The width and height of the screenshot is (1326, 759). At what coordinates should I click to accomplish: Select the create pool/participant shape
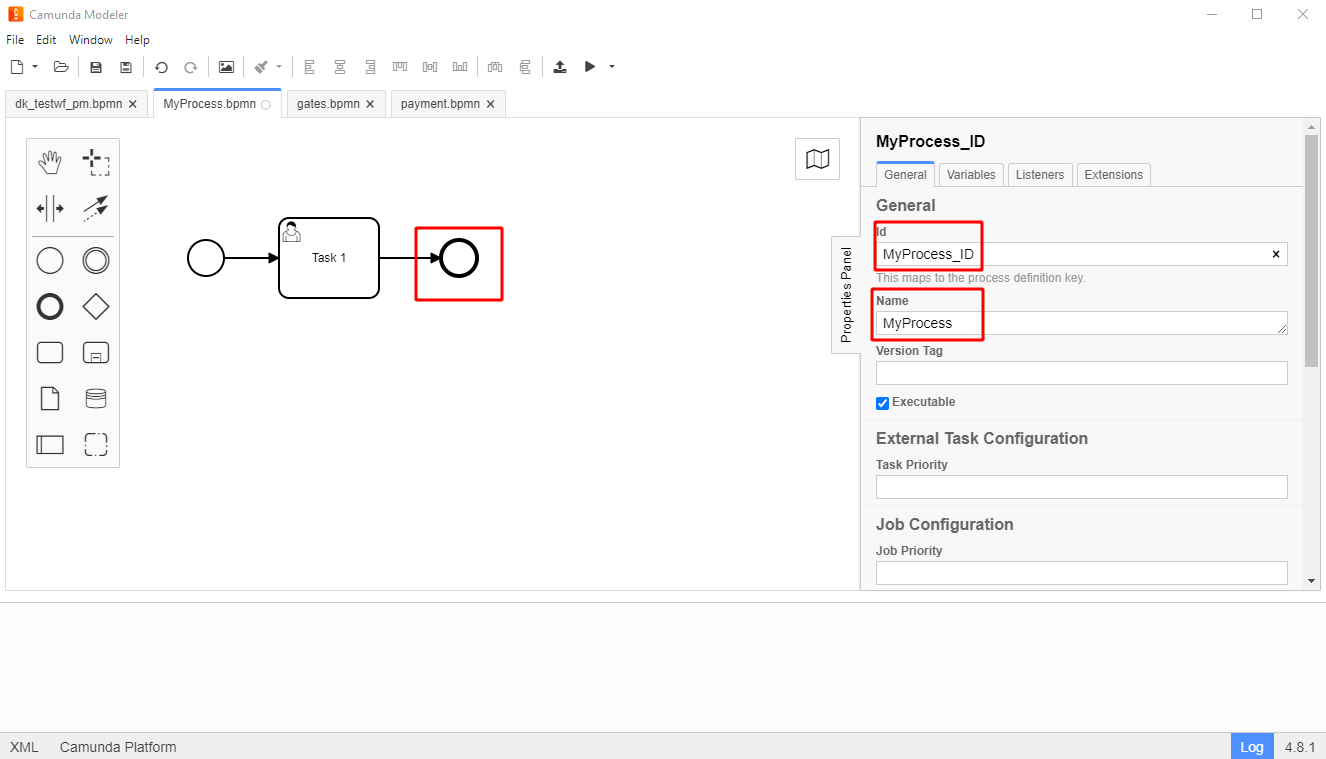pos(50,444)
